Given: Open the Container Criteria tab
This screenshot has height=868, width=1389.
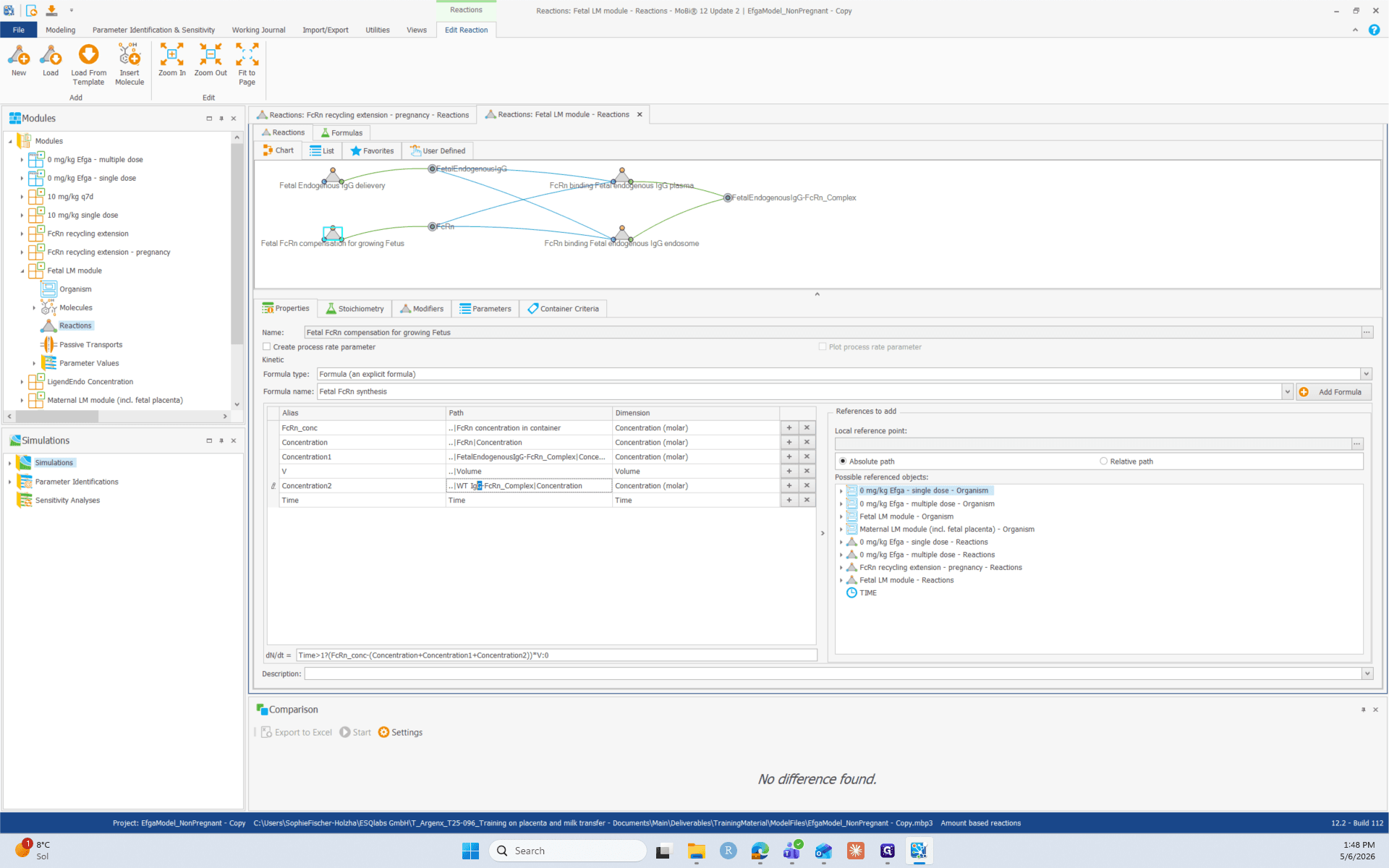Looking at the screenshot, I should (x=563, y=308).
